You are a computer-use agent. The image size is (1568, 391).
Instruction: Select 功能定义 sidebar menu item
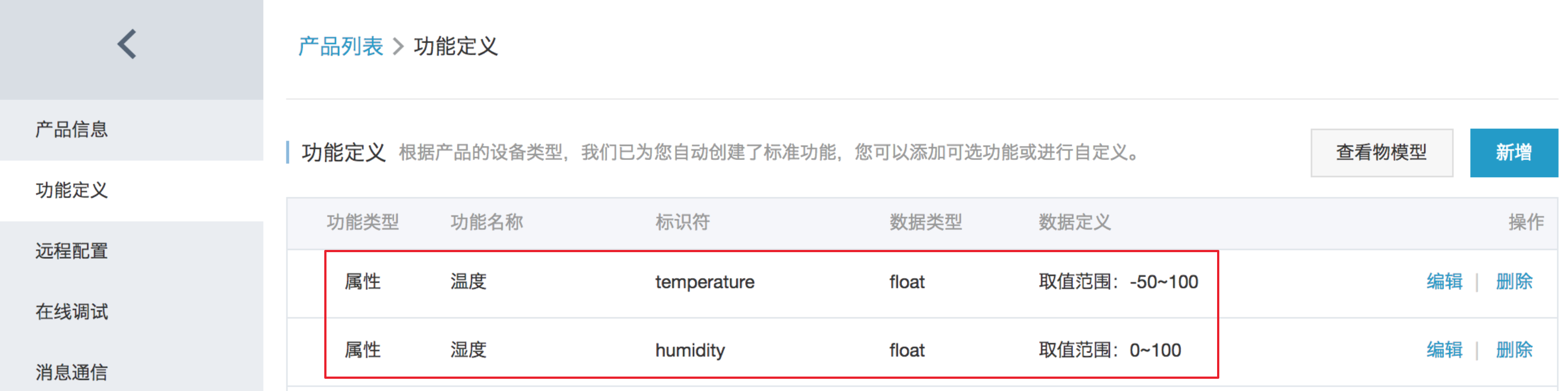(71, 191)
